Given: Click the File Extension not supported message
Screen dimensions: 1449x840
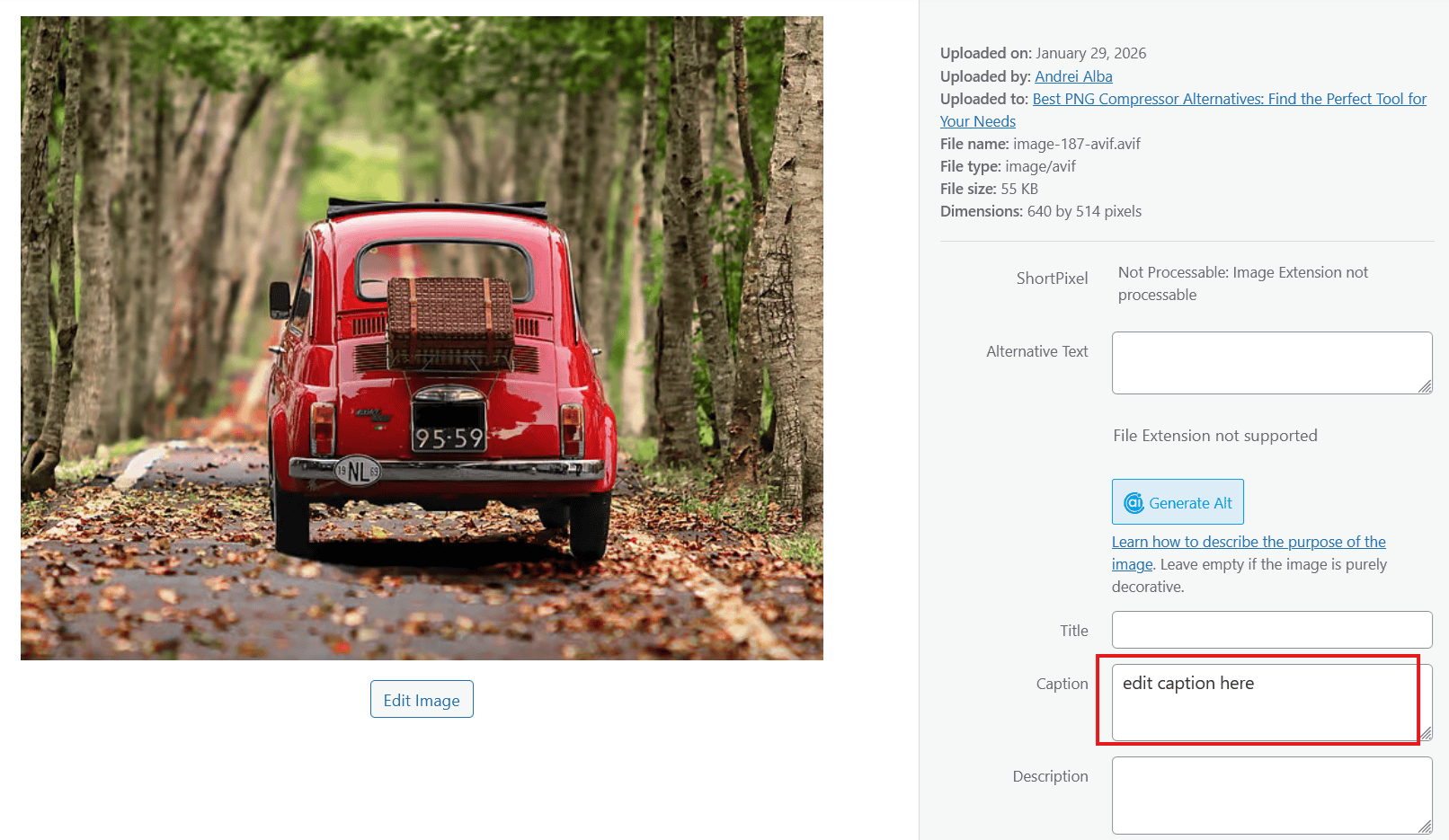Looking at the screenshot, I should click(x=1214, y=436).
